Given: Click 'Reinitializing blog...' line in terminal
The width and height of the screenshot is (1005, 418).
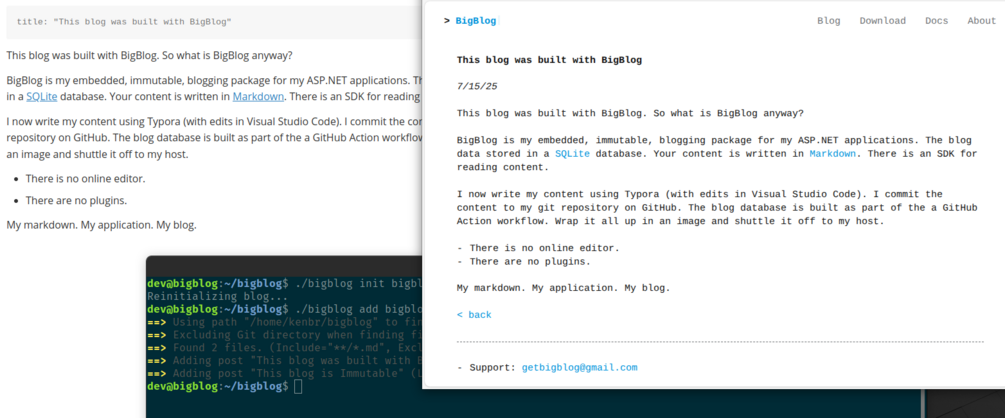Looking at the screenshot, I should 218,296.
